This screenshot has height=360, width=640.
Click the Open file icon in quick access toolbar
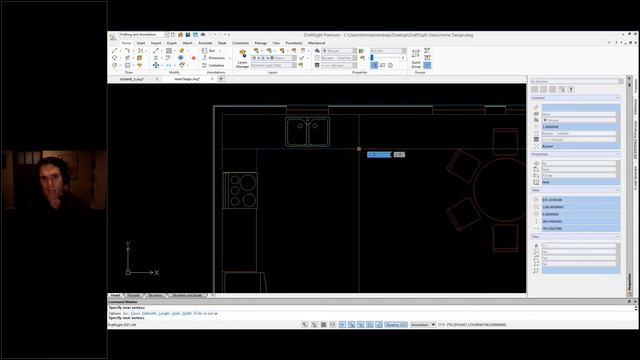(x=180, y=35)
